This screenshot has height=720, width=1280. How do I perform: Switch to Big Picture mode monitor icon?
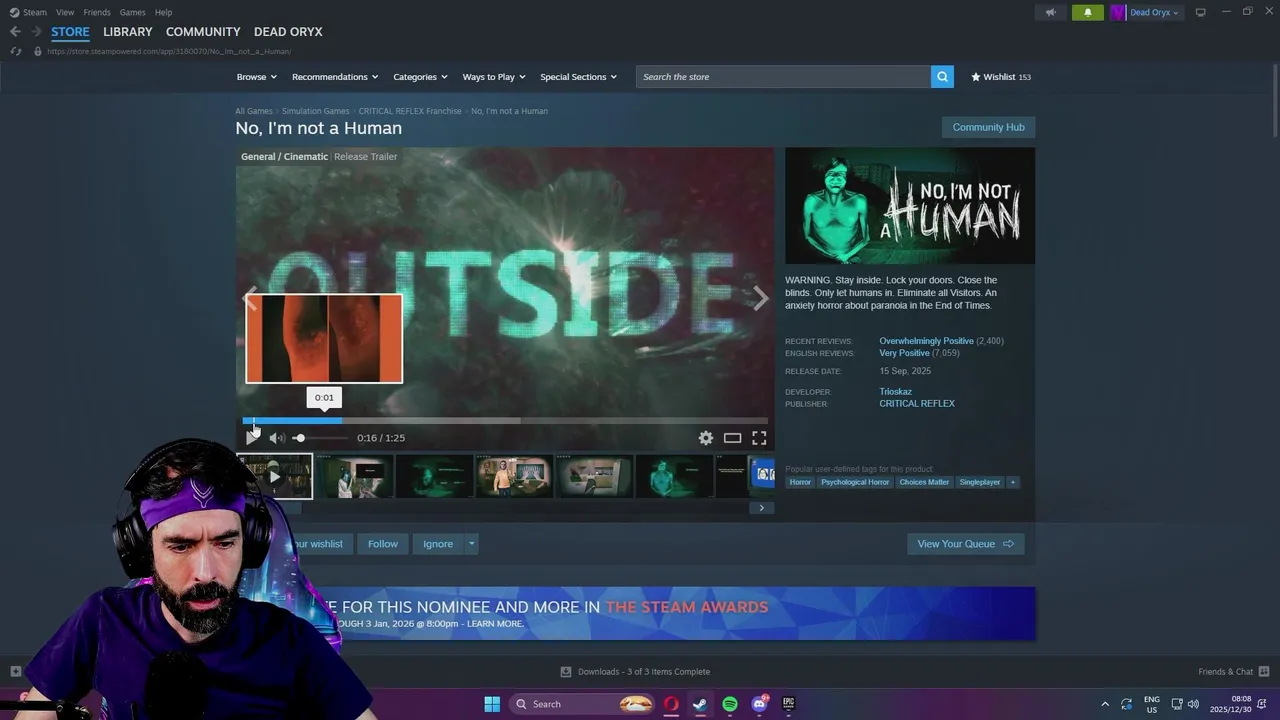[1200, 12]
